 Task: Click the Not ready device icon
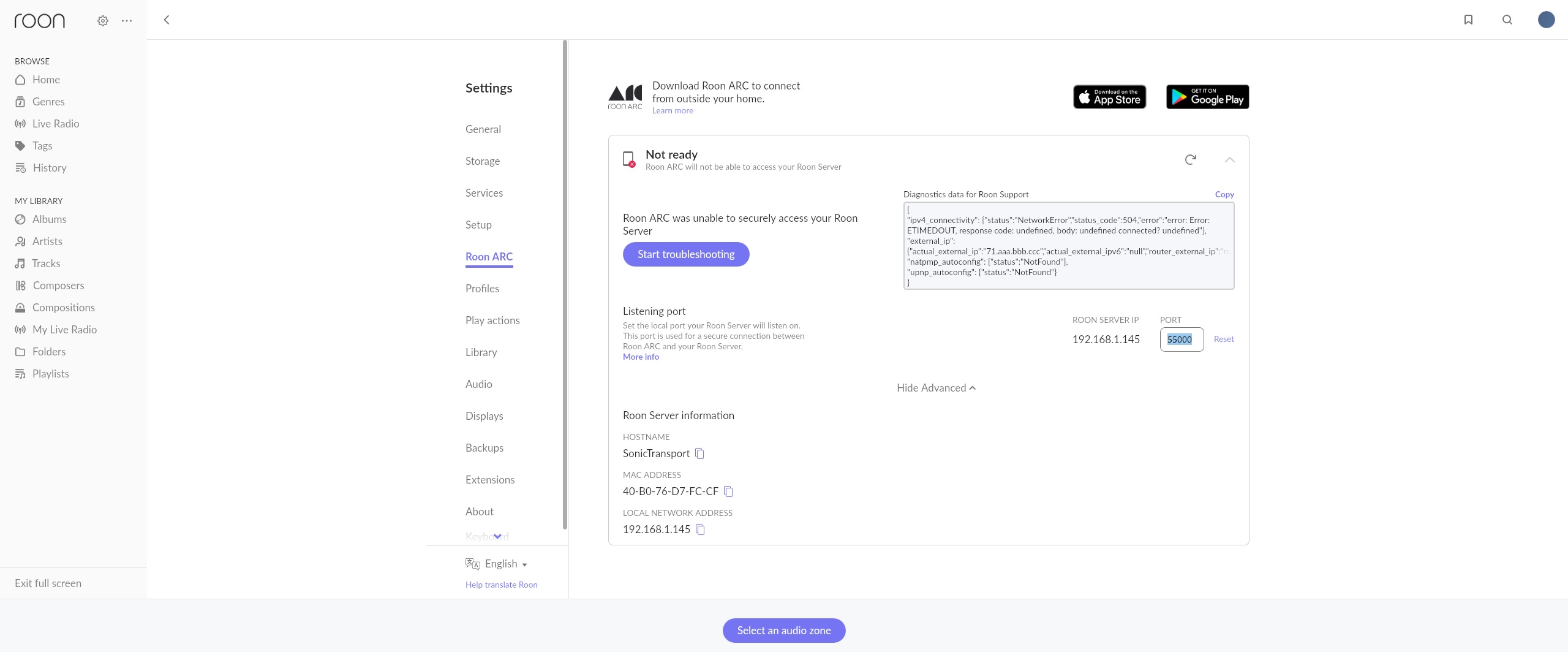pyautogui.click(x=629, y=159)
